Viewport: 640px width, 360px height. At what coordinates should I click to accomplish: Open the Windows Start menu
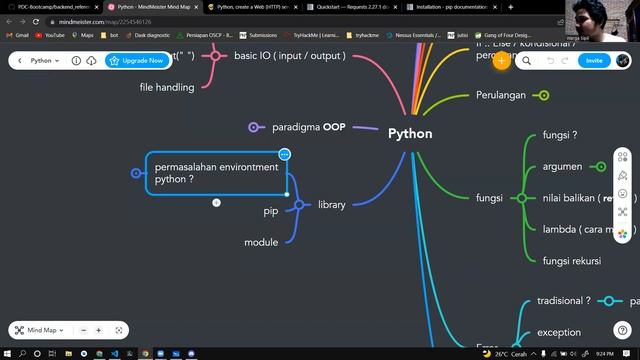click(x=7, y=353)
